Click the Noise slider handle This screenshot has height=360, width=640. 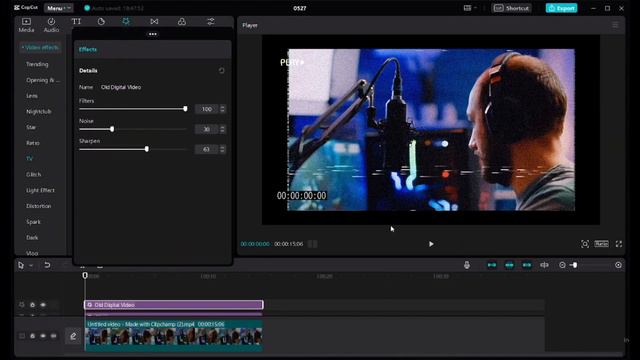coord(112,129)
